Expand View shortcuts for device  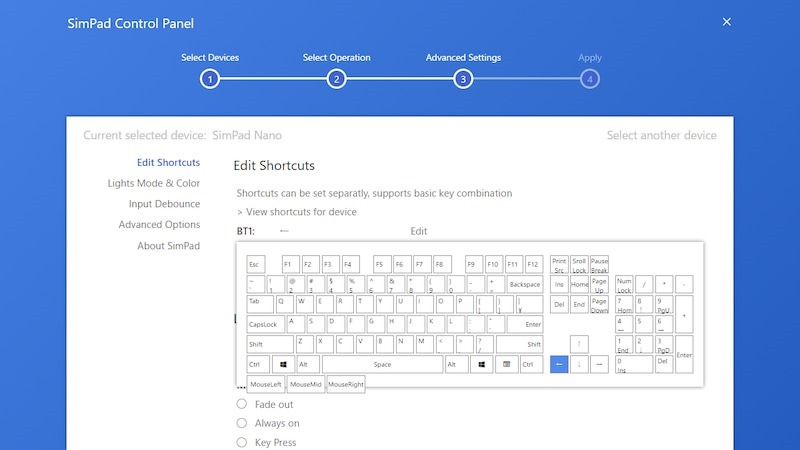coord(297,212)
